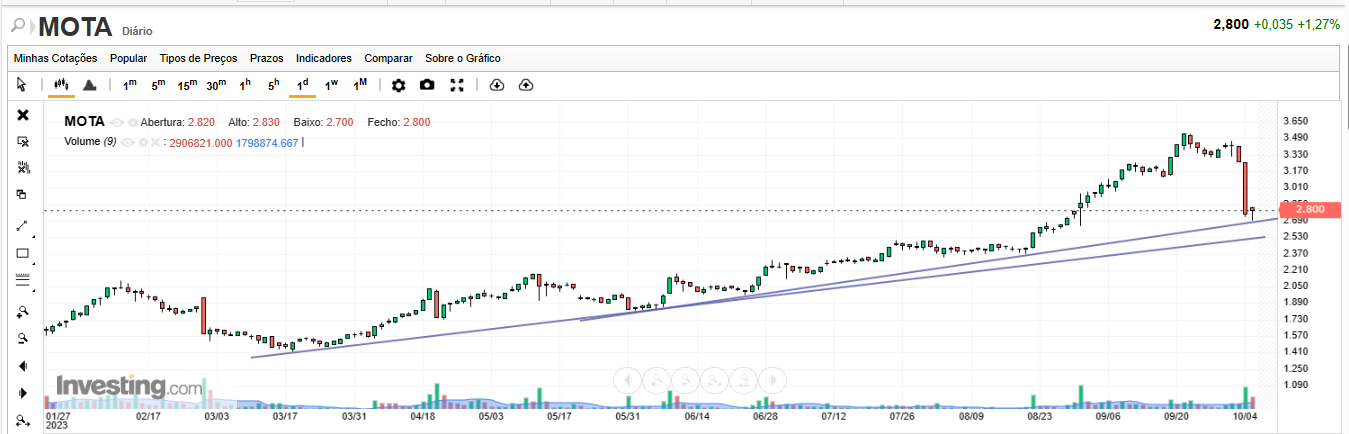This screenshot has height=434, width=1349.
Task: Set interval to 5 minutes
Action: pos(158,85)
